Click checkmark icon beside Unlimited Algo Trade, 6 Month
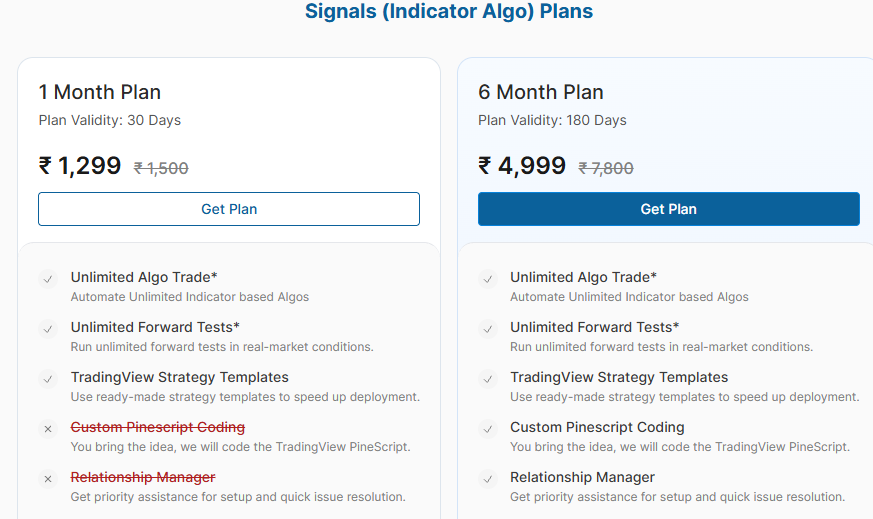The height and width of the screenshot is (519, 873). (488, 279)
